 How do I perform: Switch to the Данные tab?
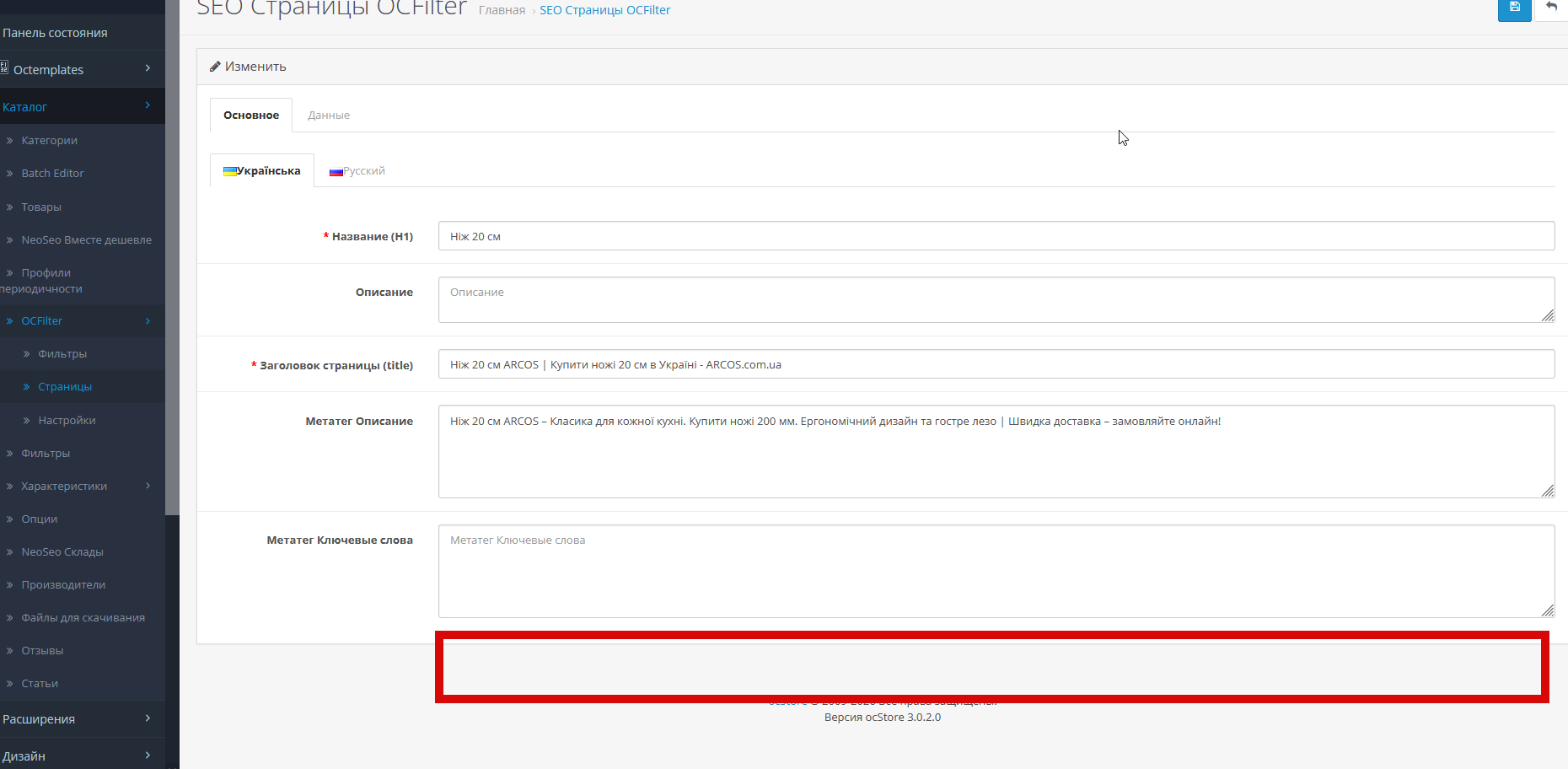click(329, 115)
